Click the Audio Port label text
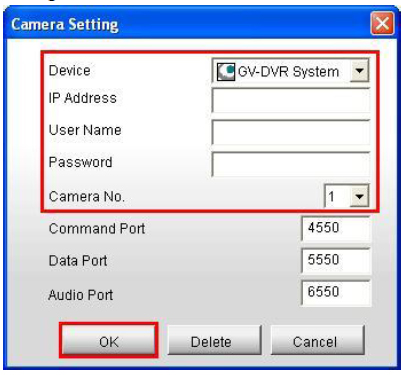The image size is (401, 375). [x=81, y=295]
